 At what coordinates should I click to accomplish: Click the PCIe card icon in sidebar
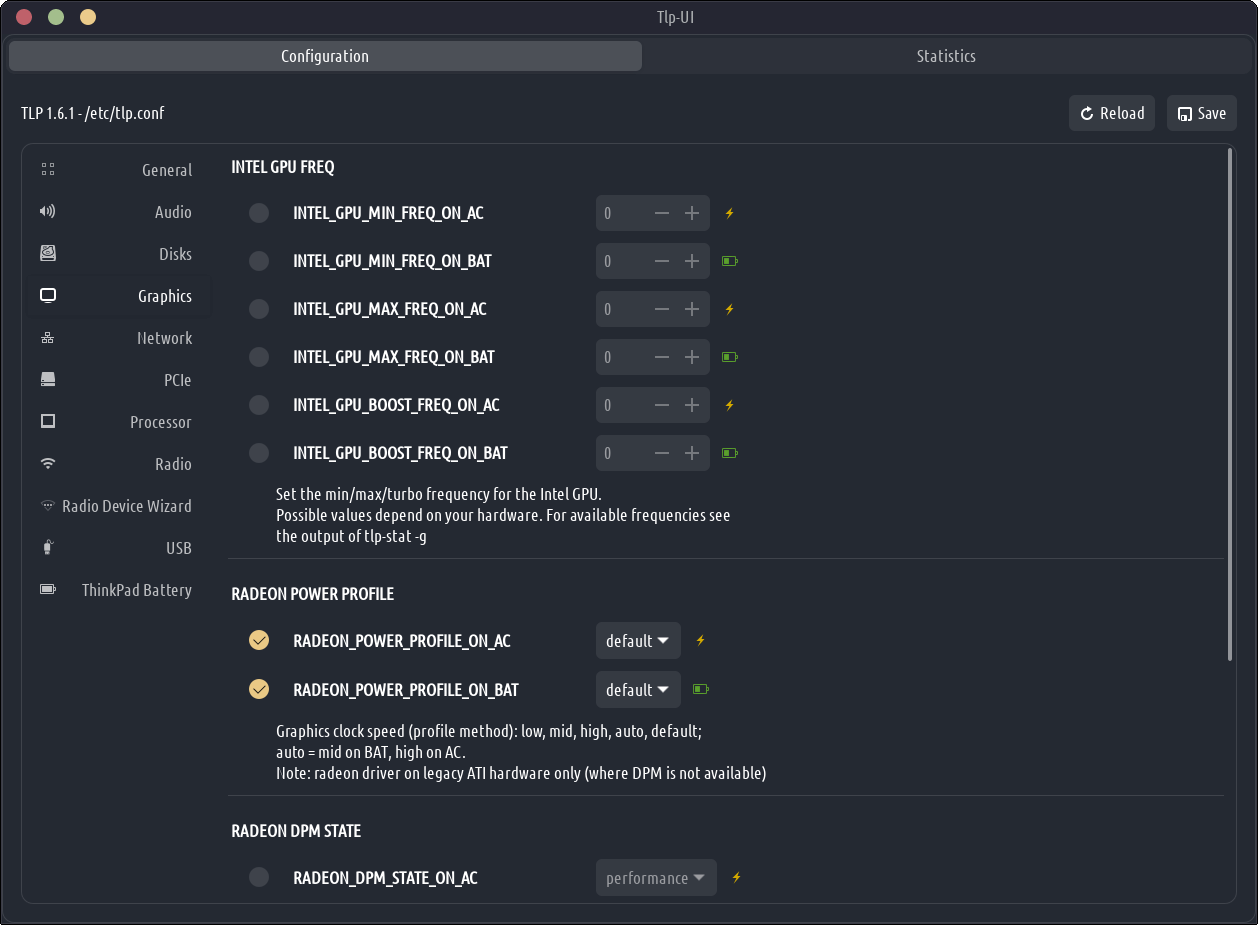(47, 380)
